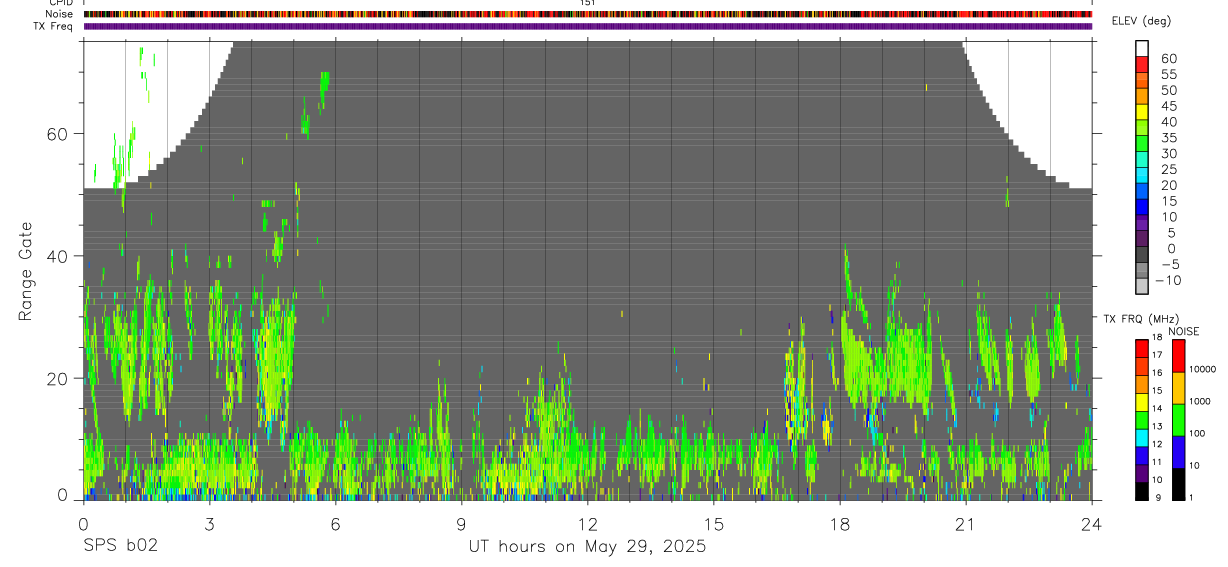Click the Range Gate axis title
The width and height of the screenshot is (1228, 567).
26,271
